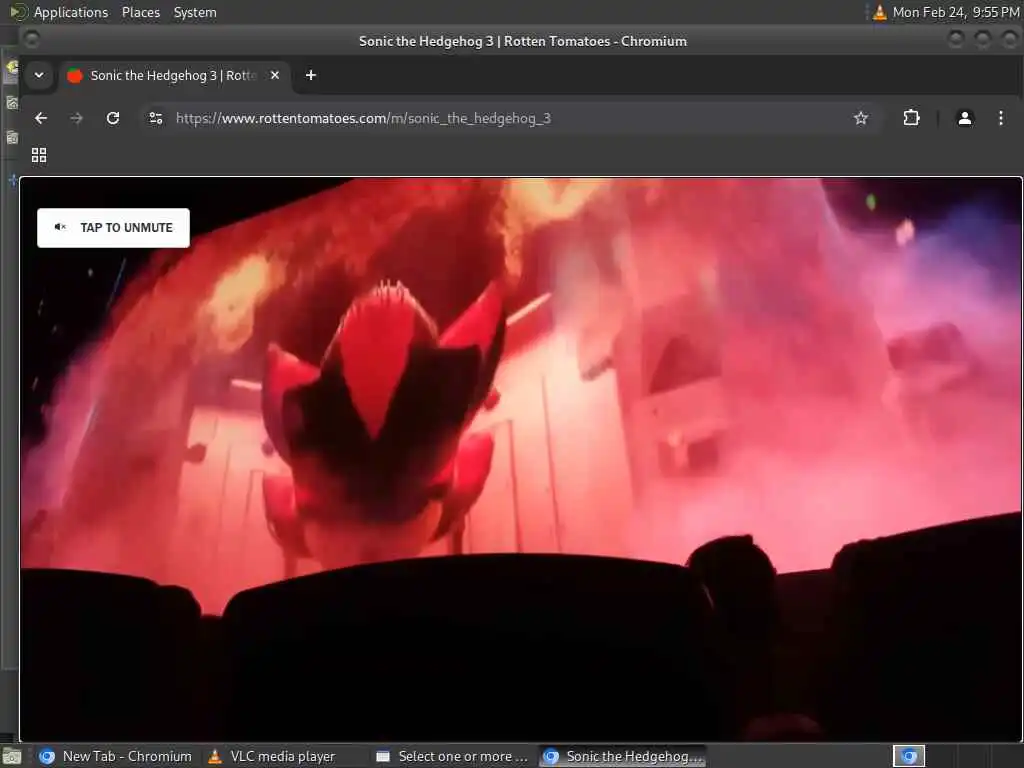Select Sonic the Hedgehog taskbar window
This screenshot has height=768, width=1024.
623,756
